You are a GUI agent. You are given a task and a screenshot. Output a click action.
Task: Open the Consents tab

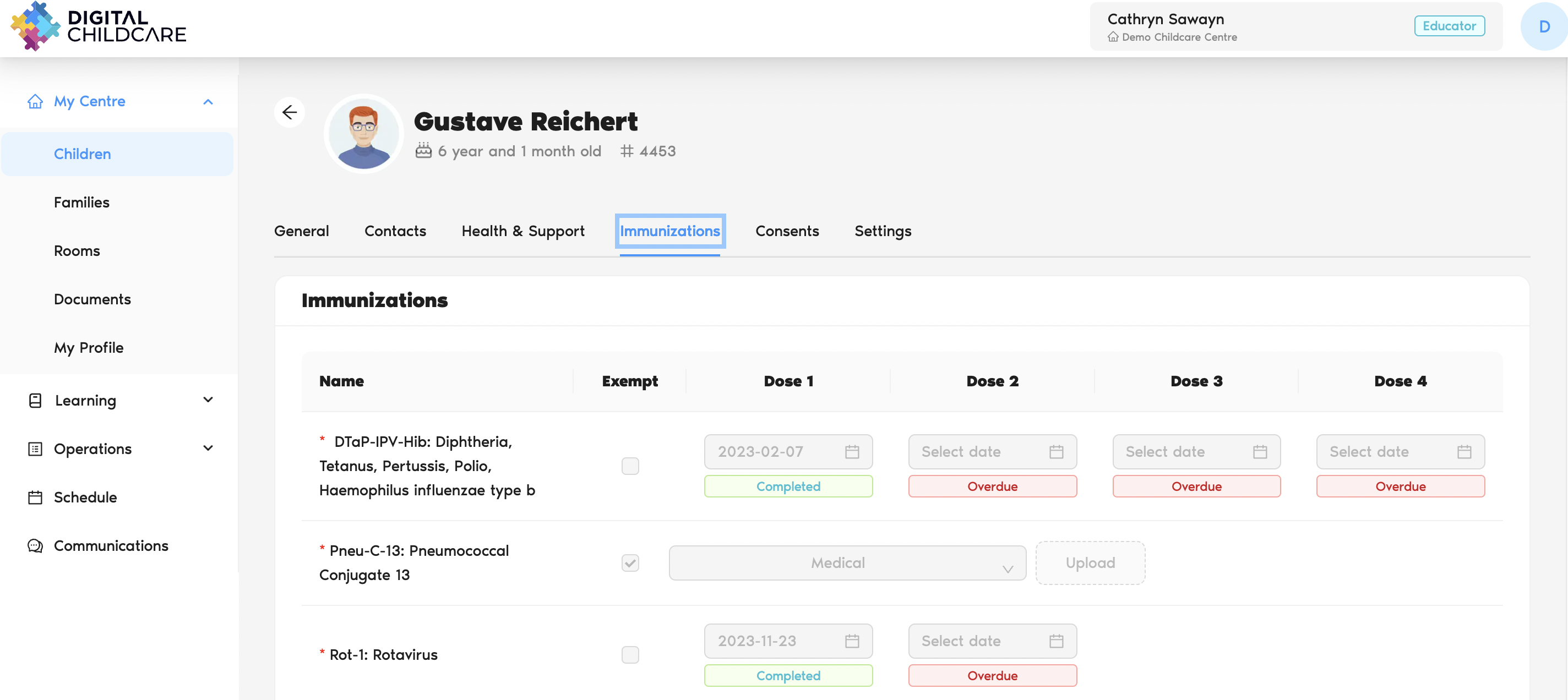pyautogui.click(x=786, y=231)
